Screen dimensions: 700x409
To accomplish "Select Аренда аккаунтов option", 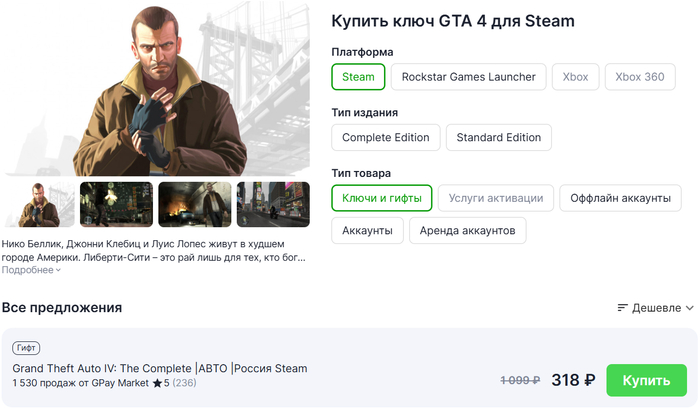I will tap(465, 231).
